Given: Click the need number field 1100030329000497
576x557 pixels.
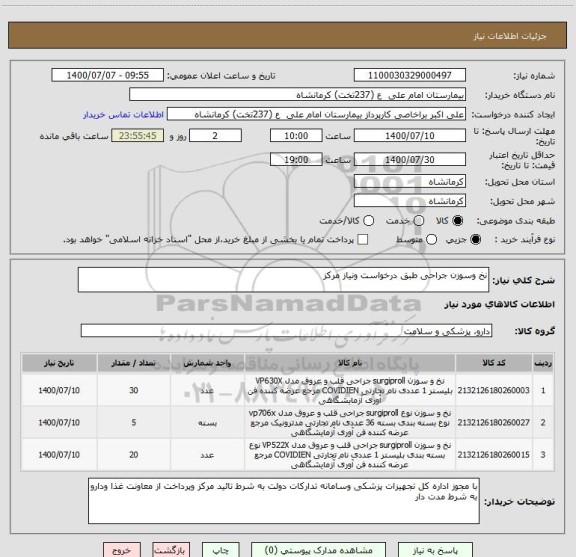Looking at the screenshot, I should click(410, 75).
